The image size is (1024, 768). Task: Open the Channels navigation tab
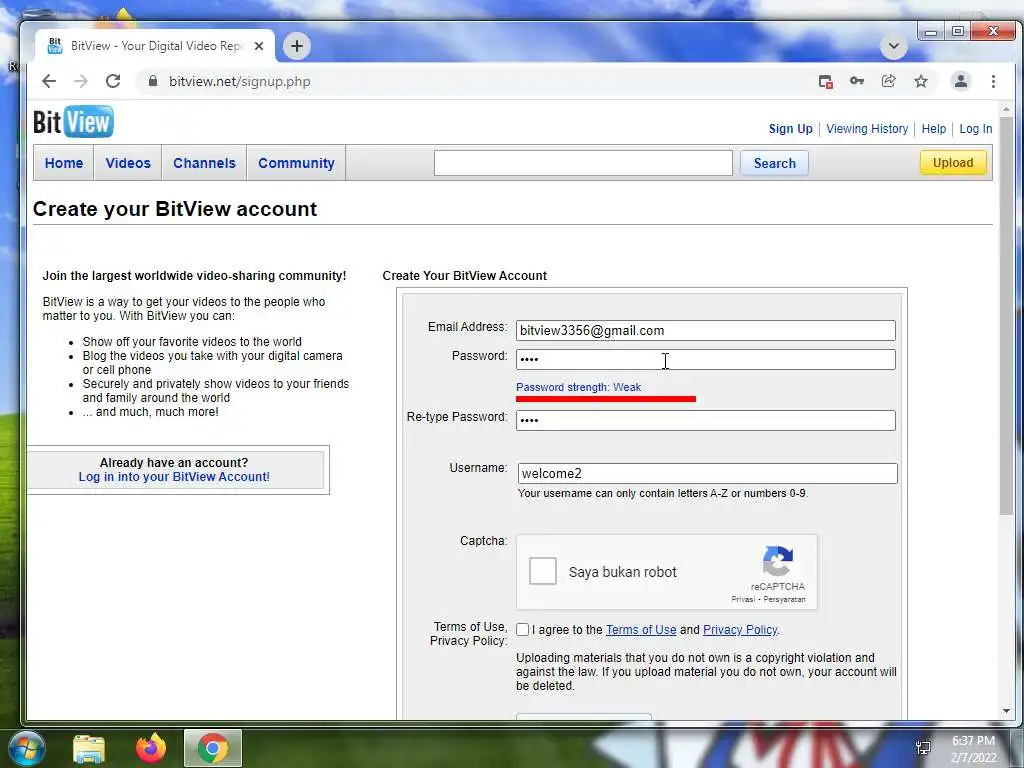click(204, 163)
